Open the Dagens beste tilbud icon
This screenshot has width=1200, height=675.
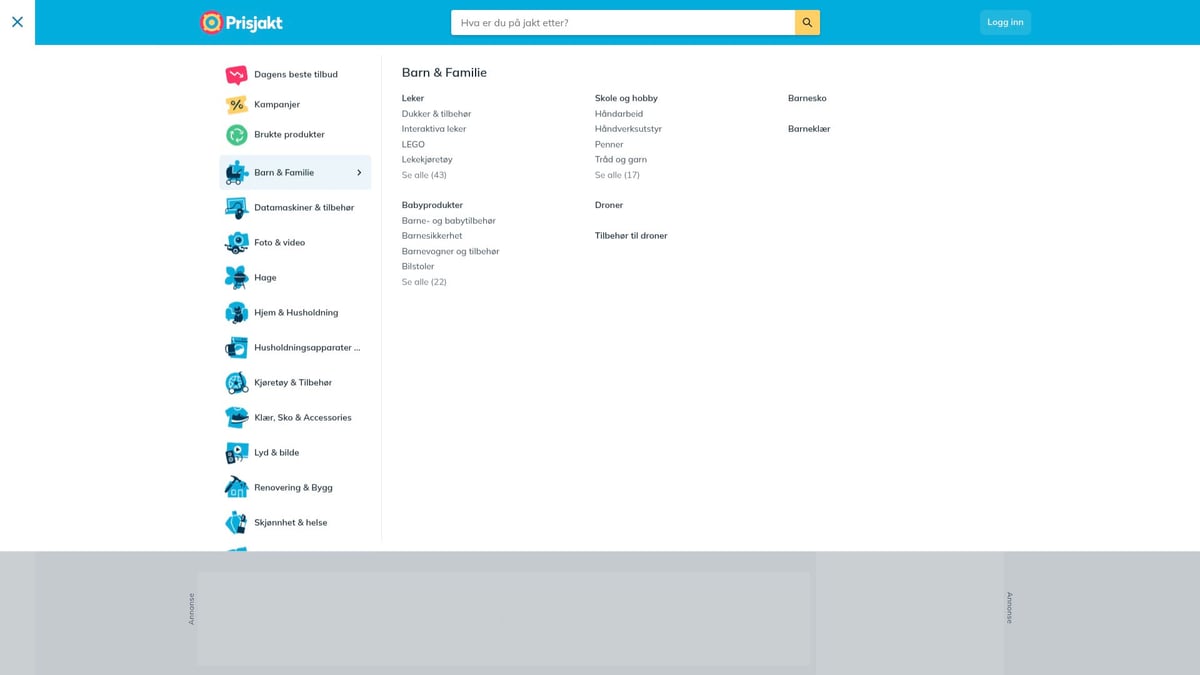click(236, 74)
